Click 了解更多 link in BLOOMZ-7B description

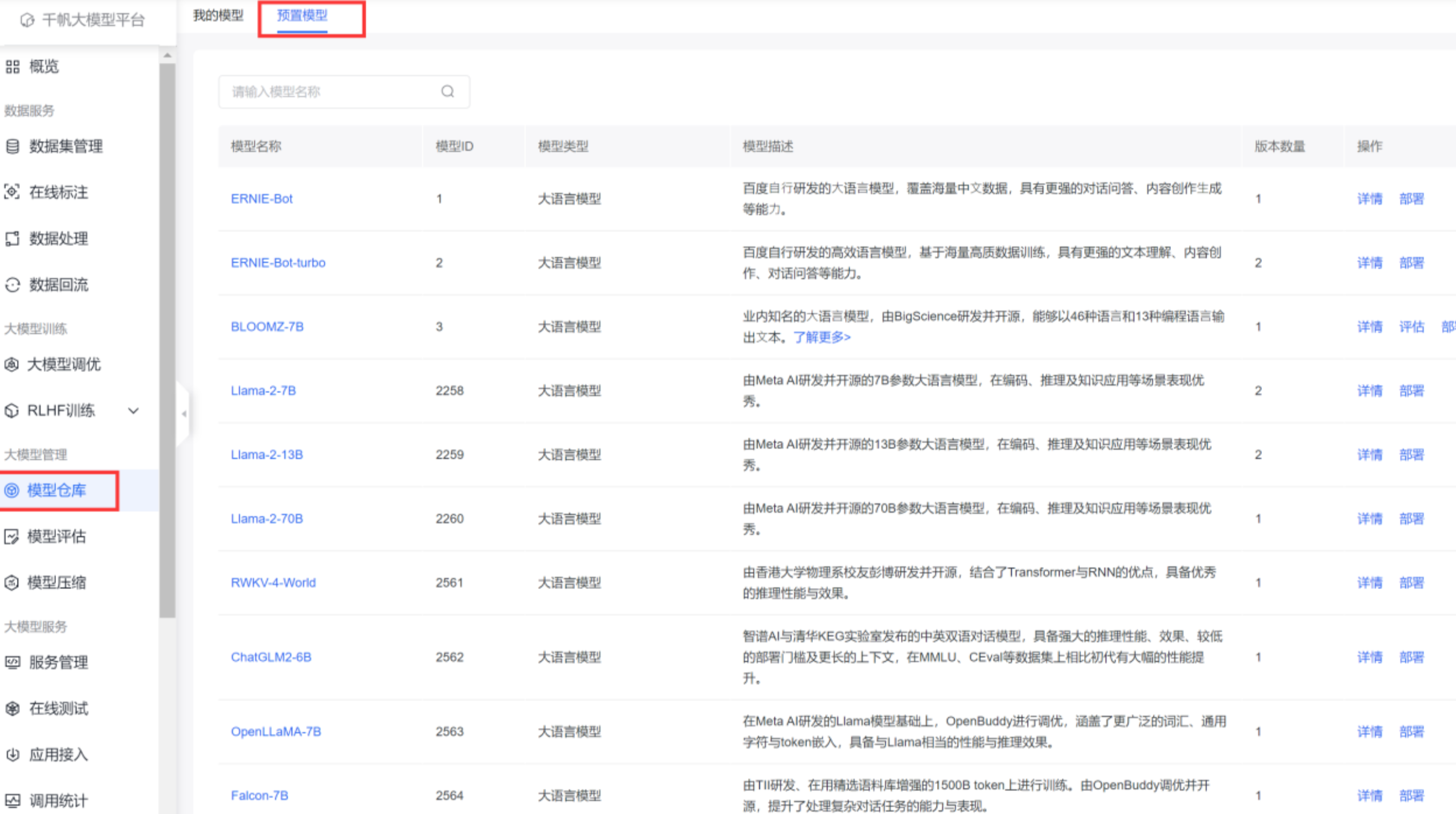pos(822,337)
